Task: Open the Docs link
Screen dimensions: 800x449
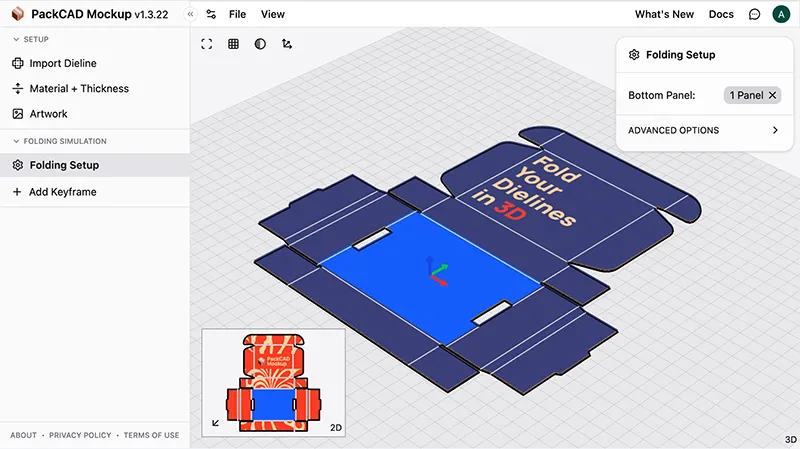Action: [x=721, y=14]
